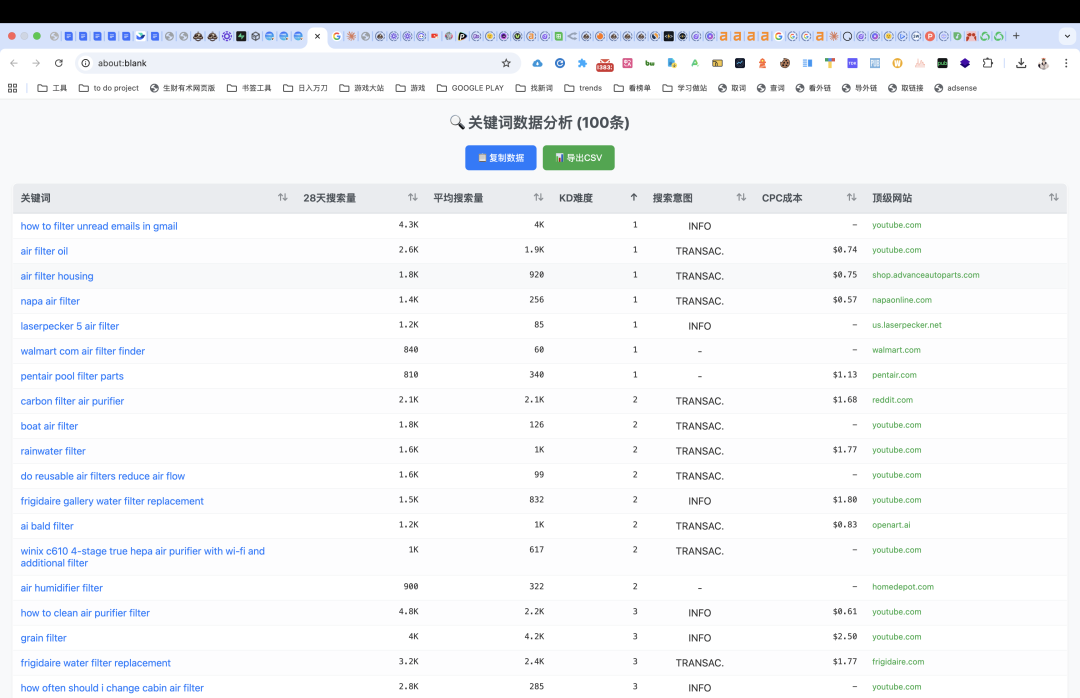
Task: Open a new tab with plus button
Action: pyautogui.click(x=1016, y=36)
